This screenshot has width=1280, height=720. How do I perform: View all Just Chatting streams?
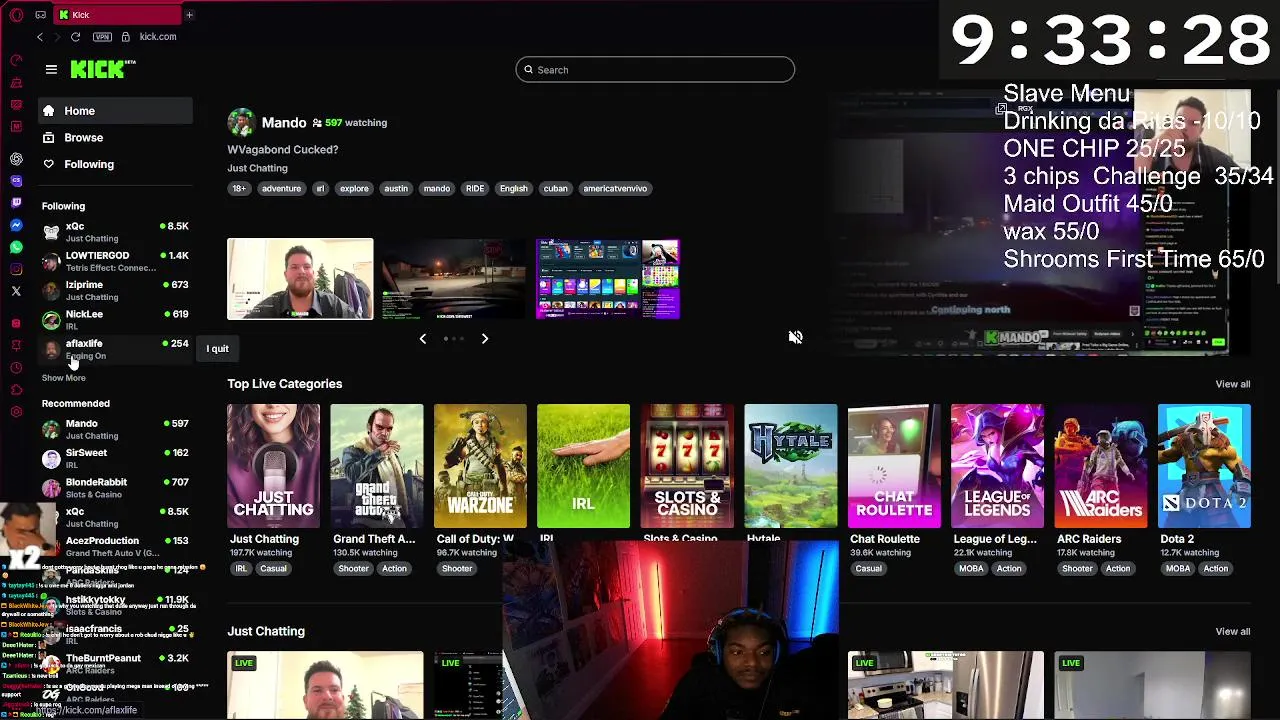[x=1232, y=631]
